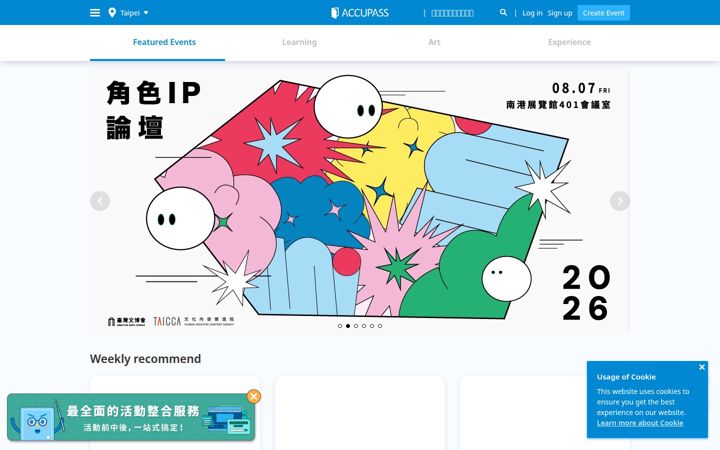Click the Log in link

tap(532, 13)
